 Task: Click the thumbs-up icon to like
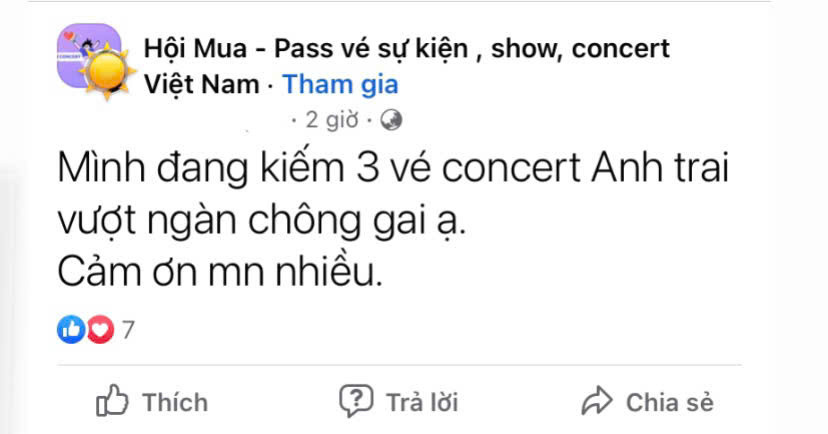112,401
